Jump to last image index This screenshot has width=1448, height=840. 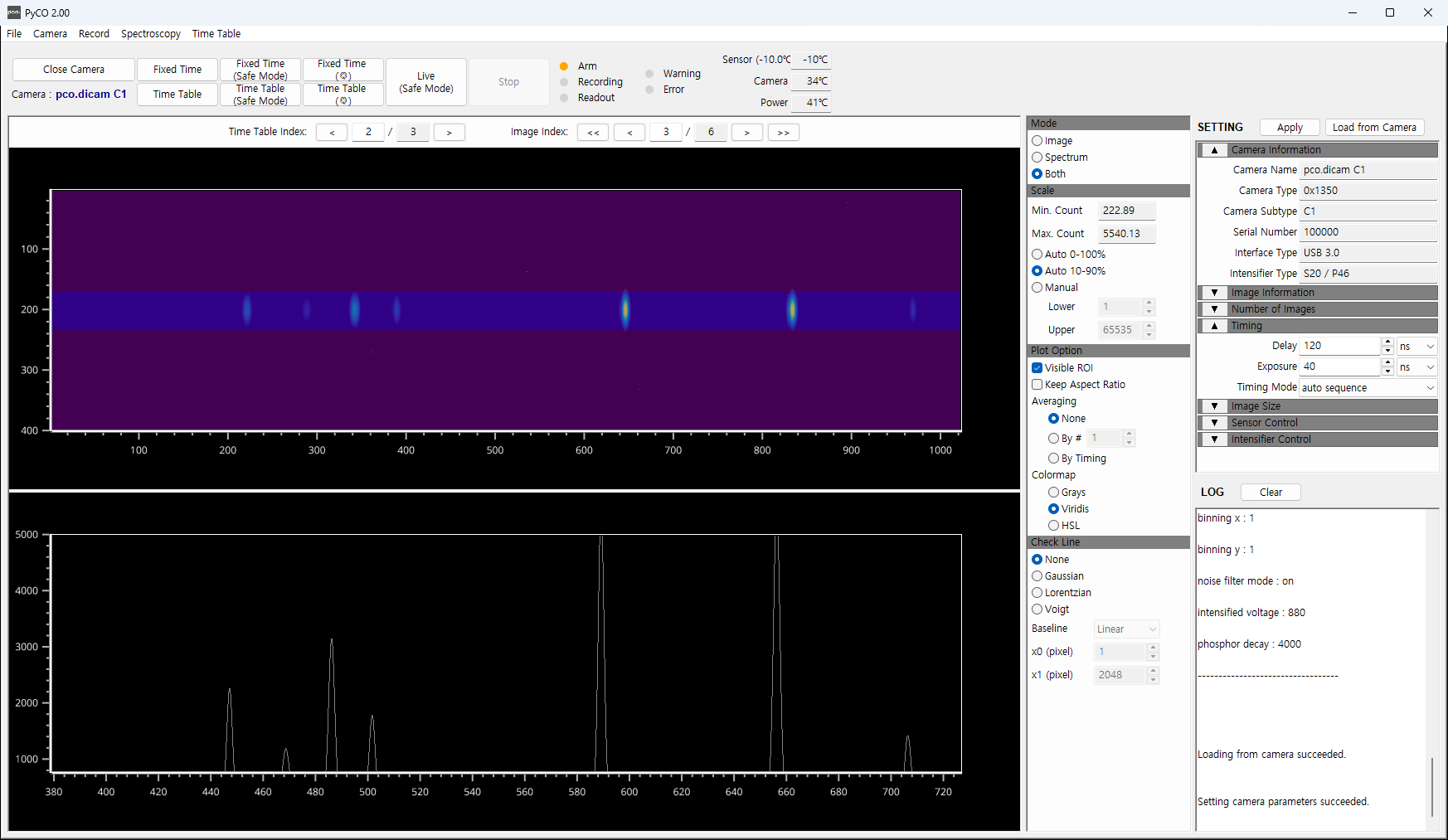[x=784, y=133]
